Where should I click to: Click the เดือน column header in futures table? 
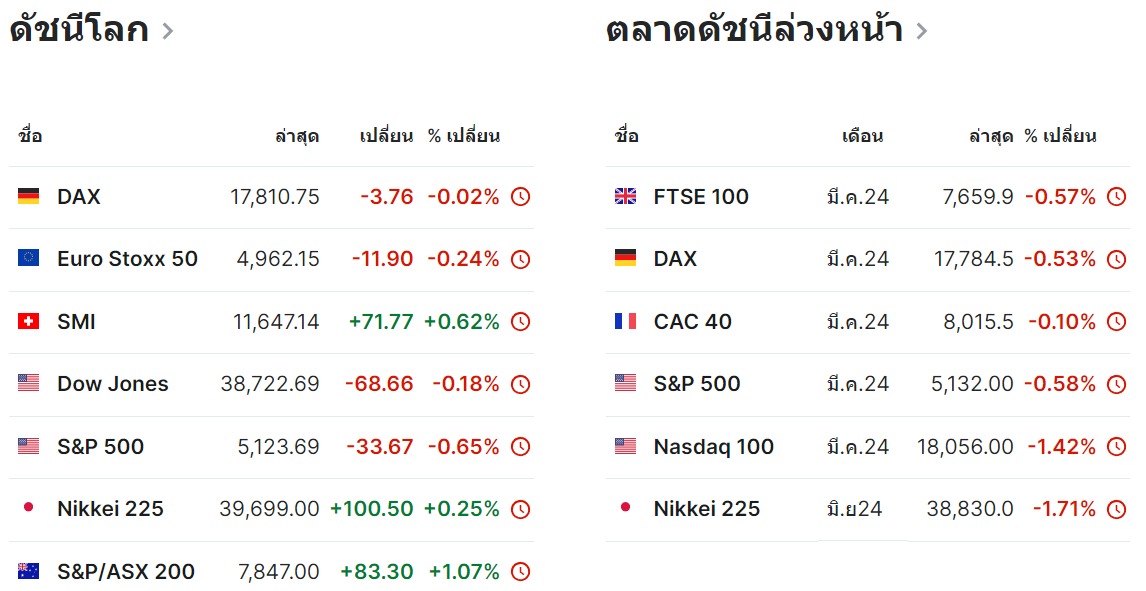(x=862, y=136)
